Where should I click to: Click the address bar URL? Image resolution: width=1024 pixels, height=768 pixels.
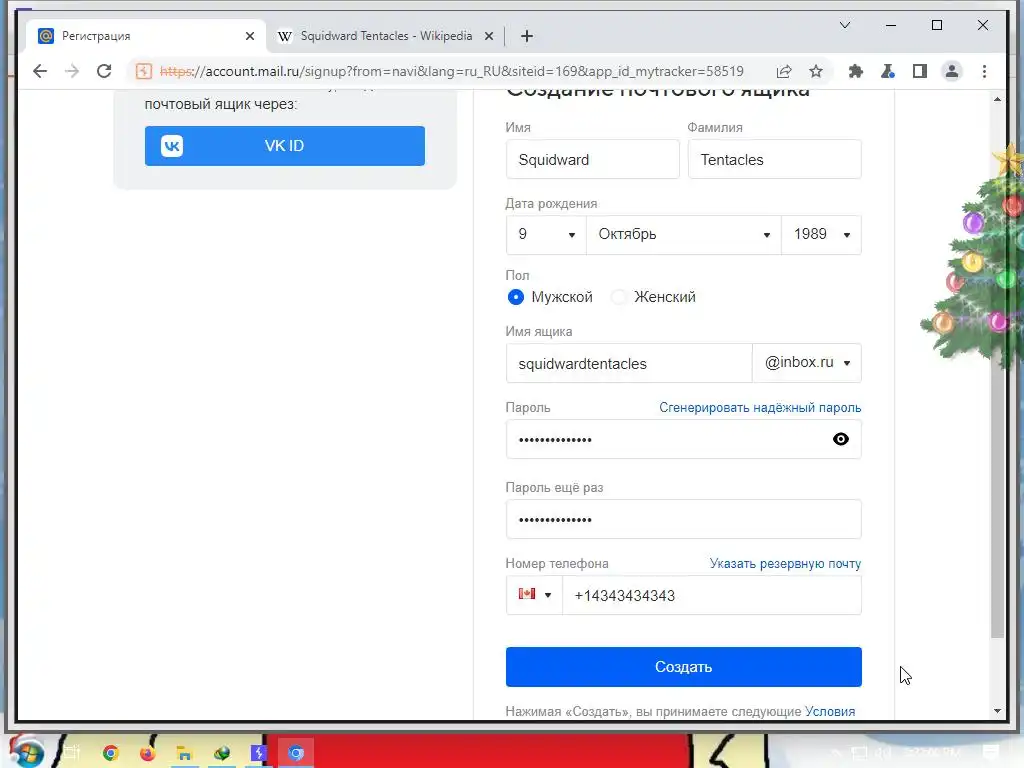click(x=451, y=71)
